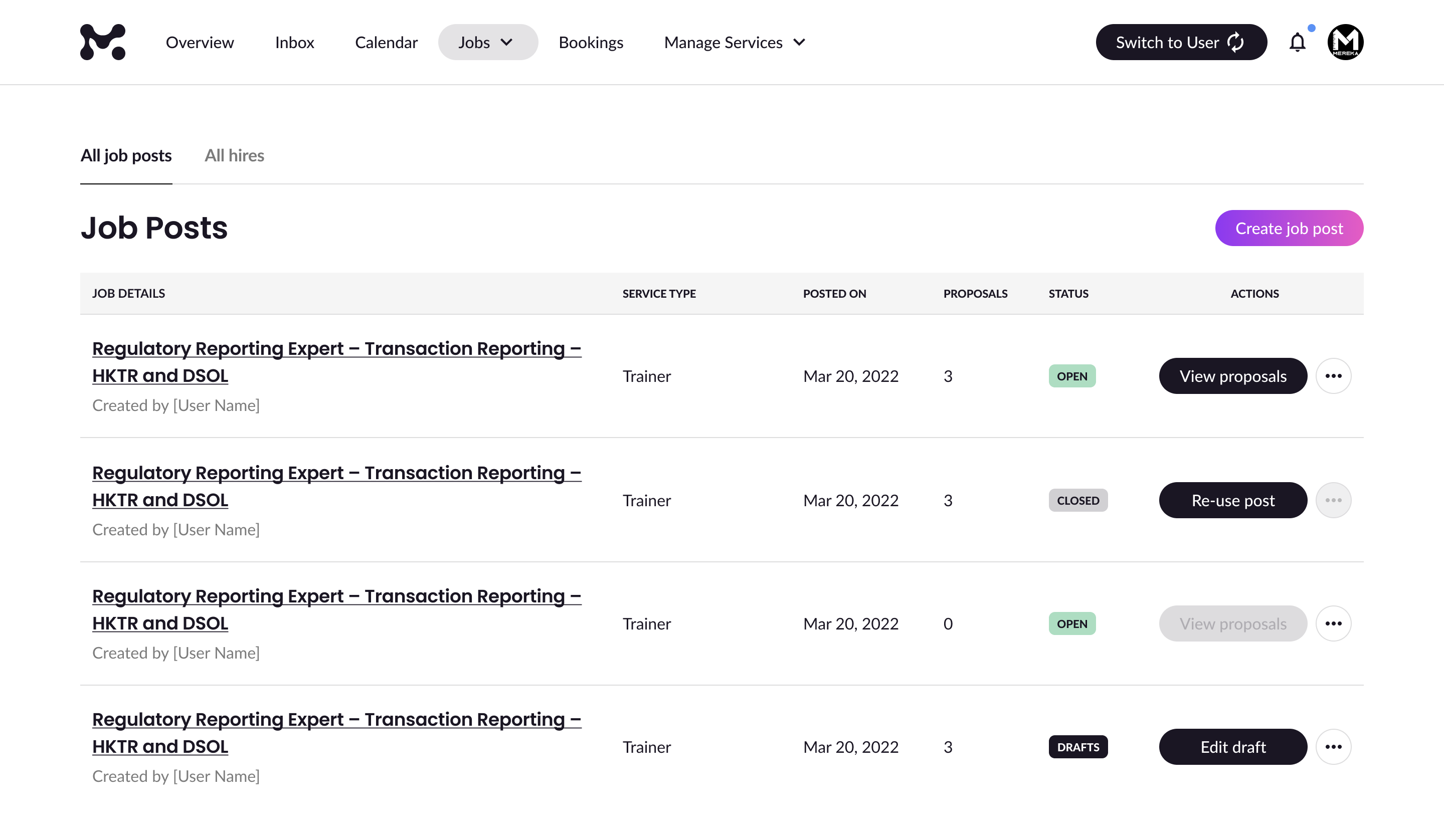Switch to the All hires tab
This screenshot has width=1444, height=840.
point(234,155)
